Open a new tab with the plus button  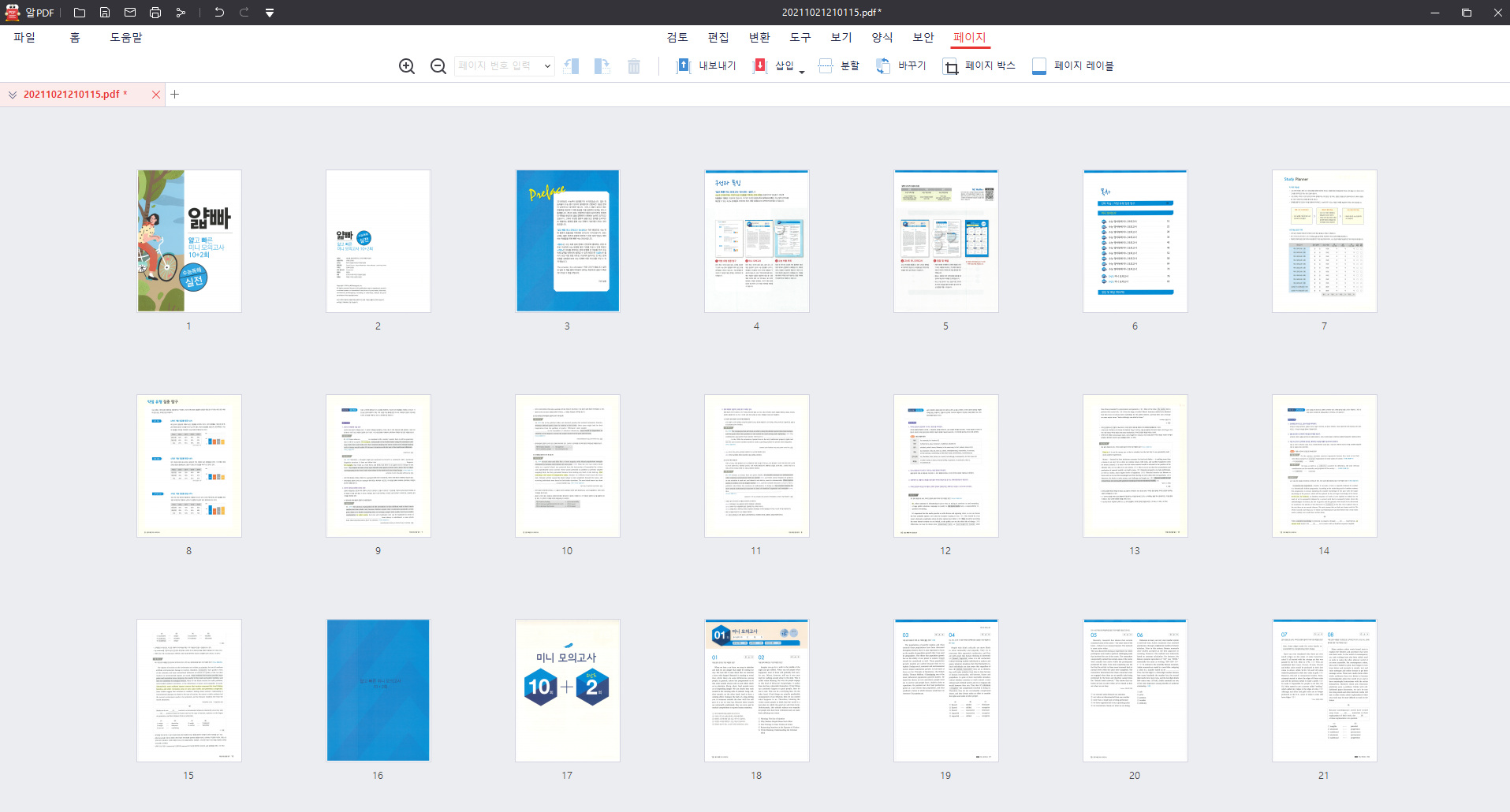pos(175,95)
